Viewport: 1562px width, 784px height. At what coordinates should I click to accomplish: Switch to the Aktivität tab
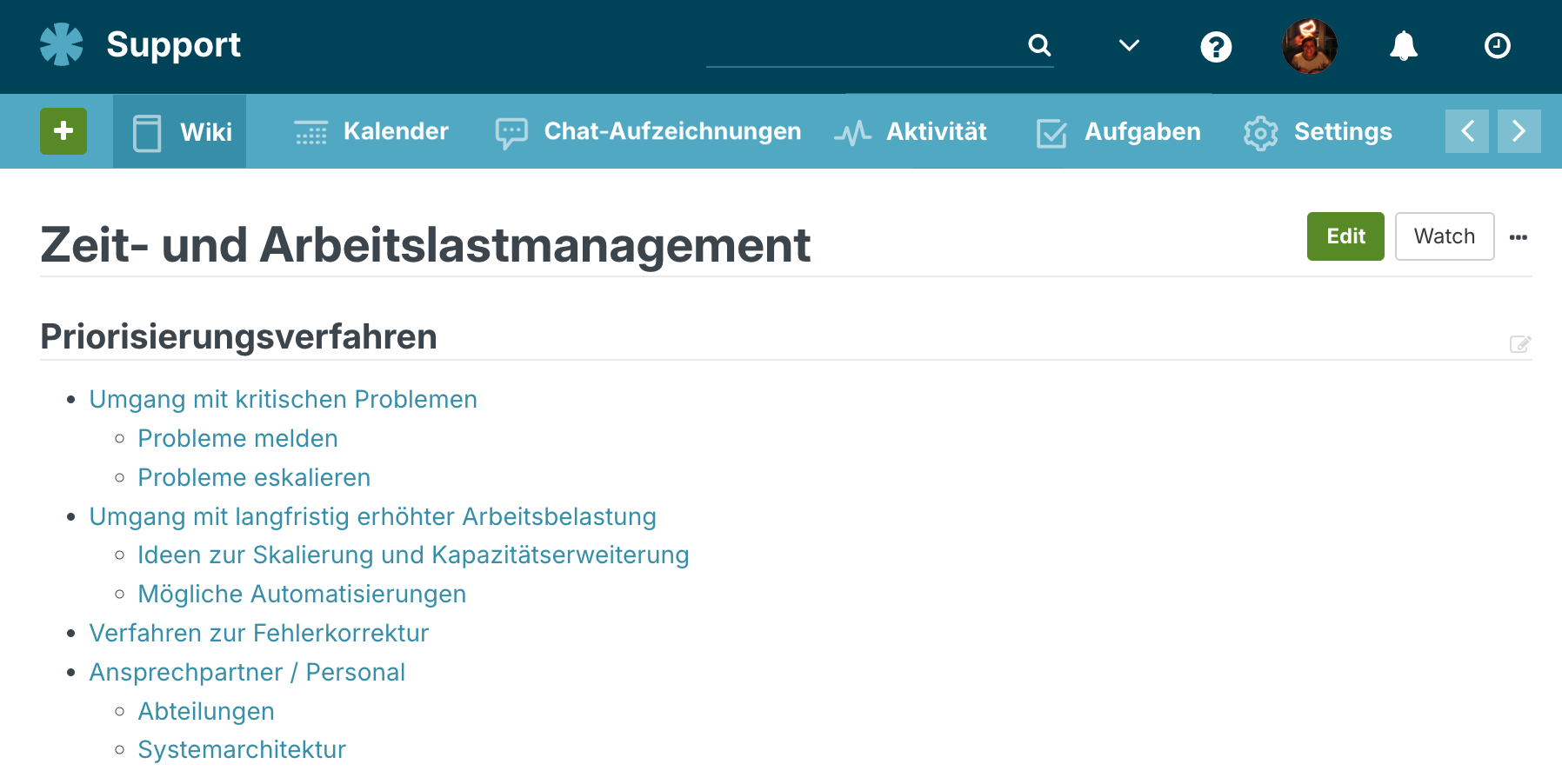[x=911, y=131]
